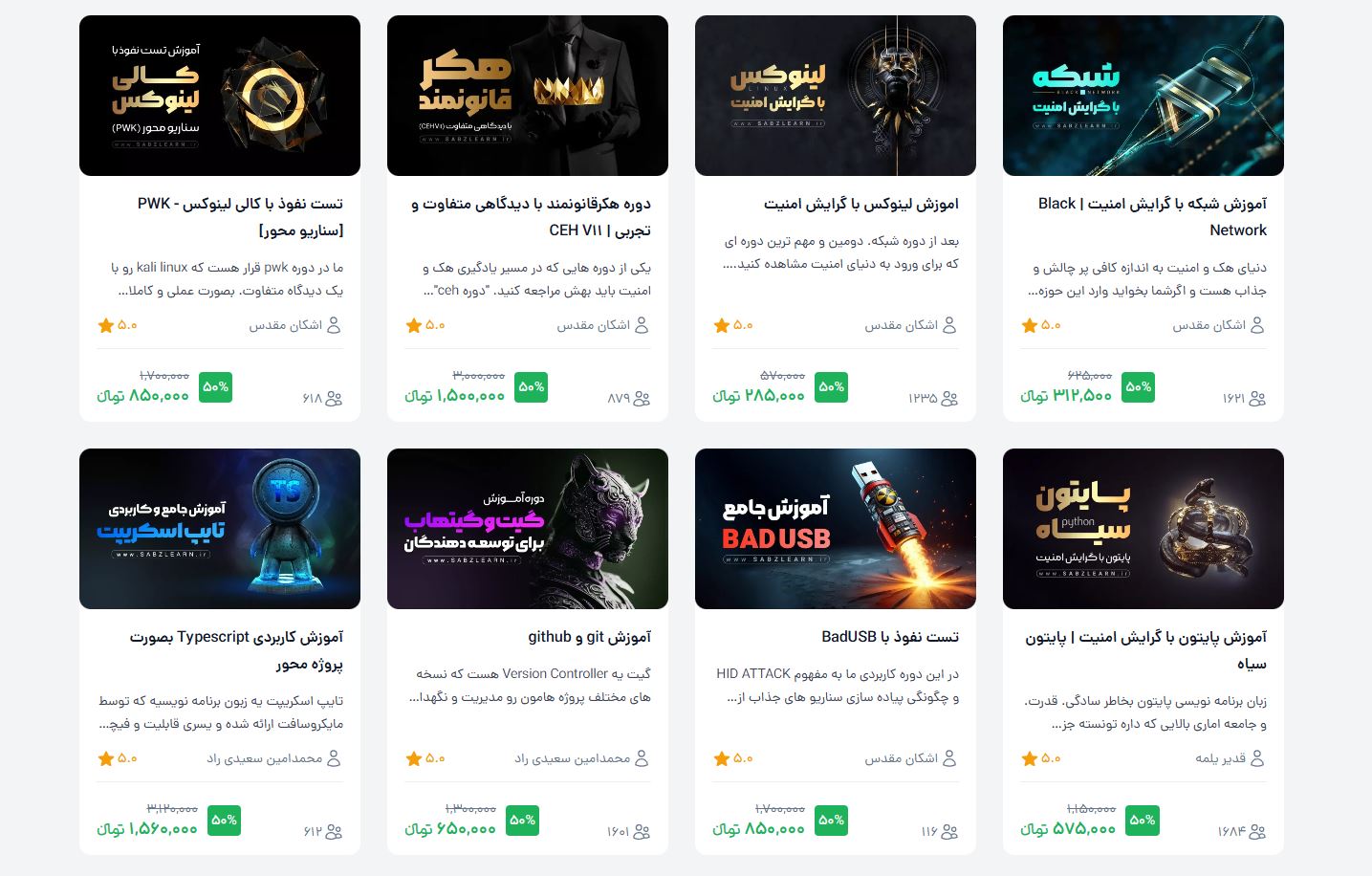The image size is (1372, 876).
Task: Open the git and github course title
Action: click(589, 637)
